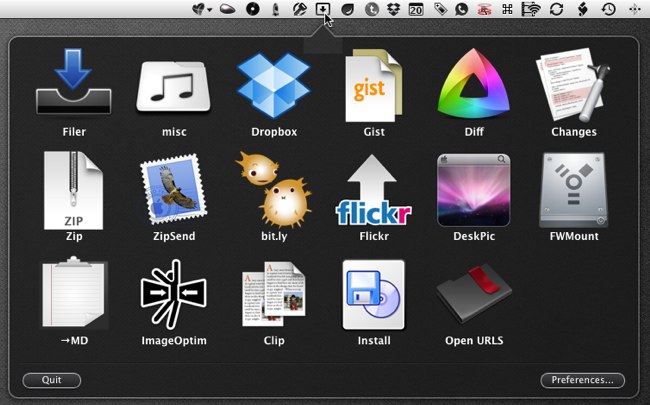Open the →MD clipboard action
The height and width of the screenshot is (405, 650).
(73, 294)
